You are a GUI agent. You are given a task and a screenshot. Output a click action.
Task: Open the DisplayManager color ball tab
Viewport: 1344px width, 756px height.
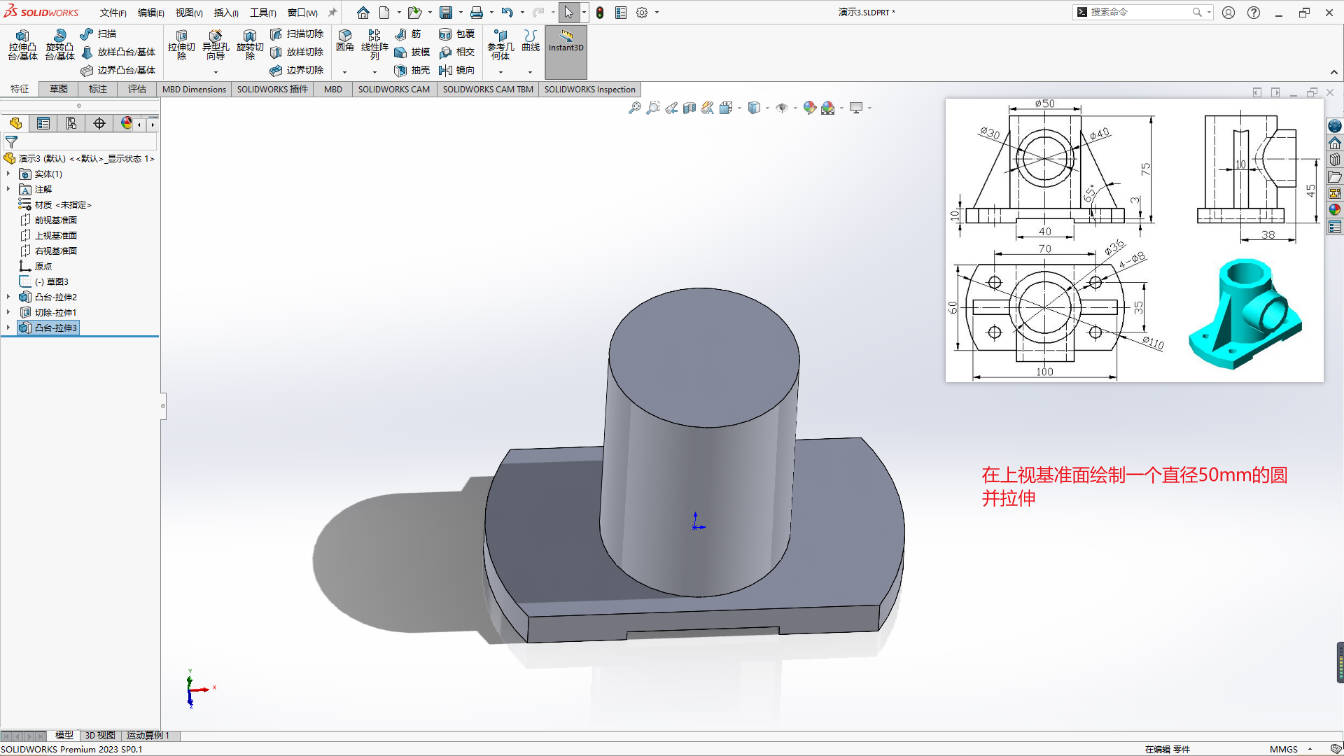[x=126, y=123]
